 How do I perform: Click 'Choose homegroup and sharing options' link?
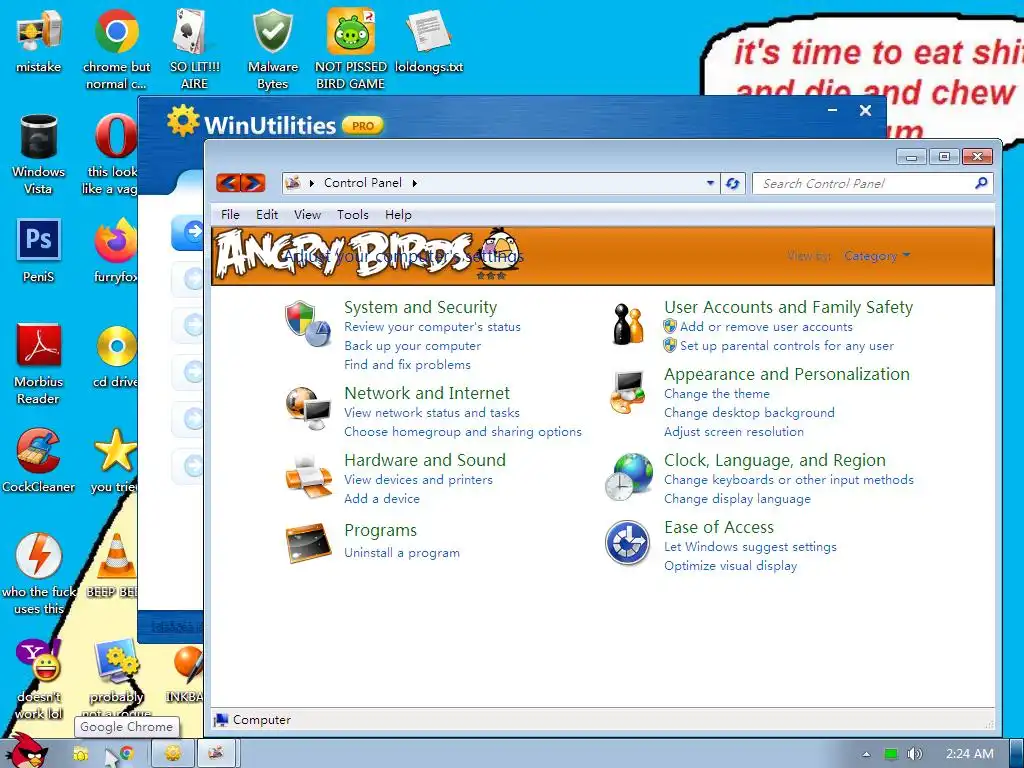pos(462,432)
